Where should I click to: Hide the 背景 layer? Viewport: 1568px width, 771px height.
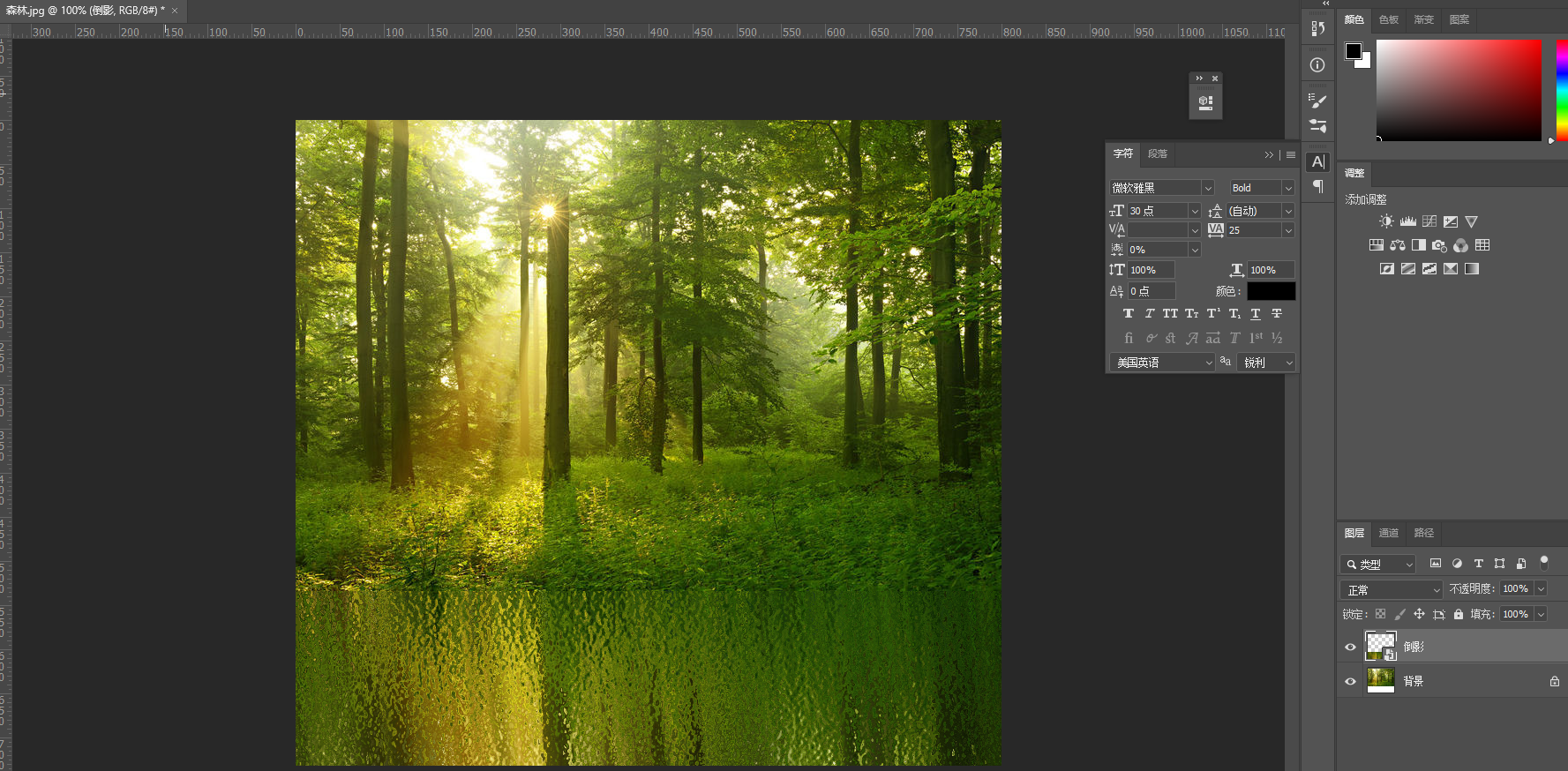[x=1350, y=681]
